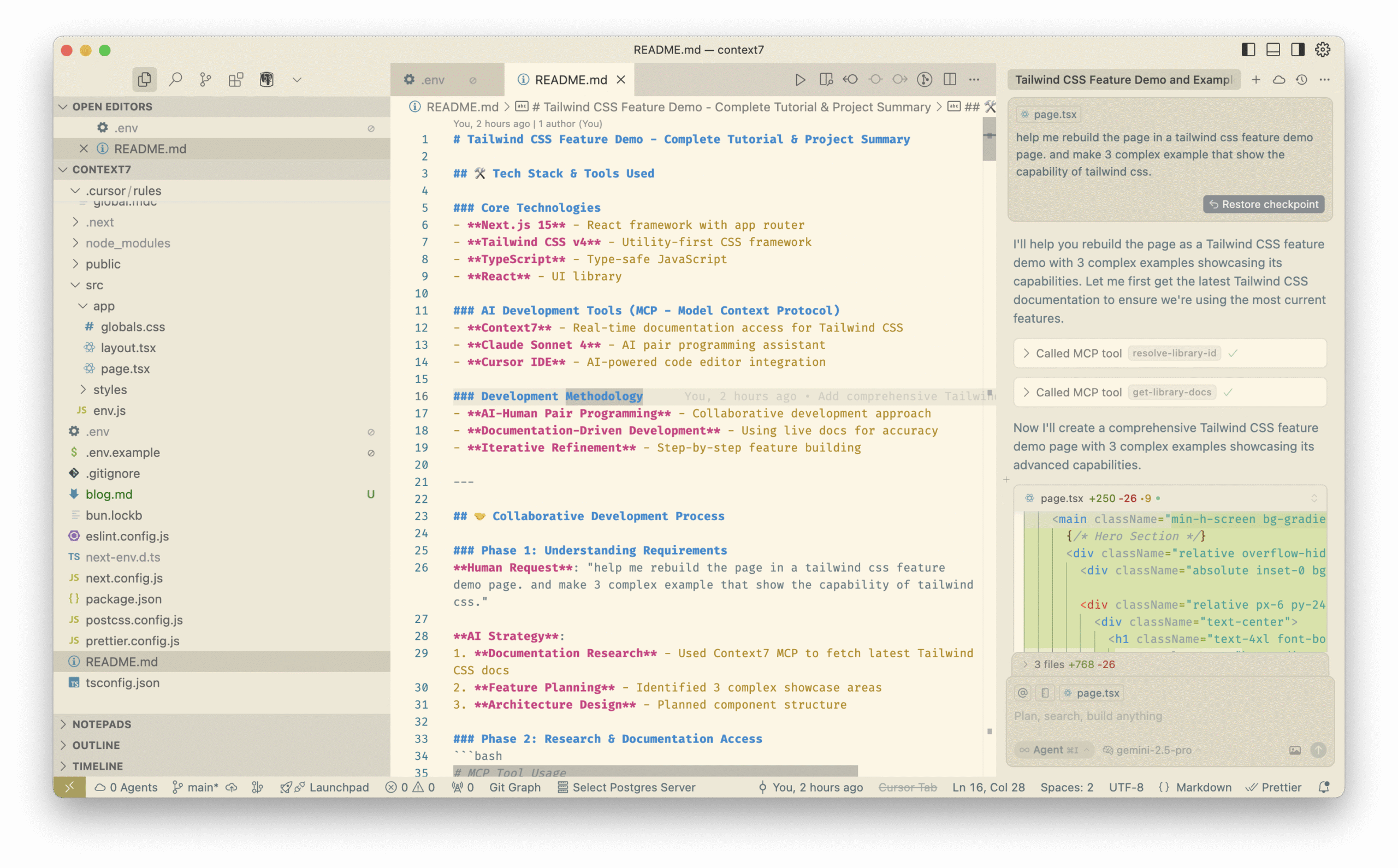Image resolution: width=1398 pixels, height=868 pixels.
Task: Enable Cursor Tab in the status bar
Action: pos(907,787)
